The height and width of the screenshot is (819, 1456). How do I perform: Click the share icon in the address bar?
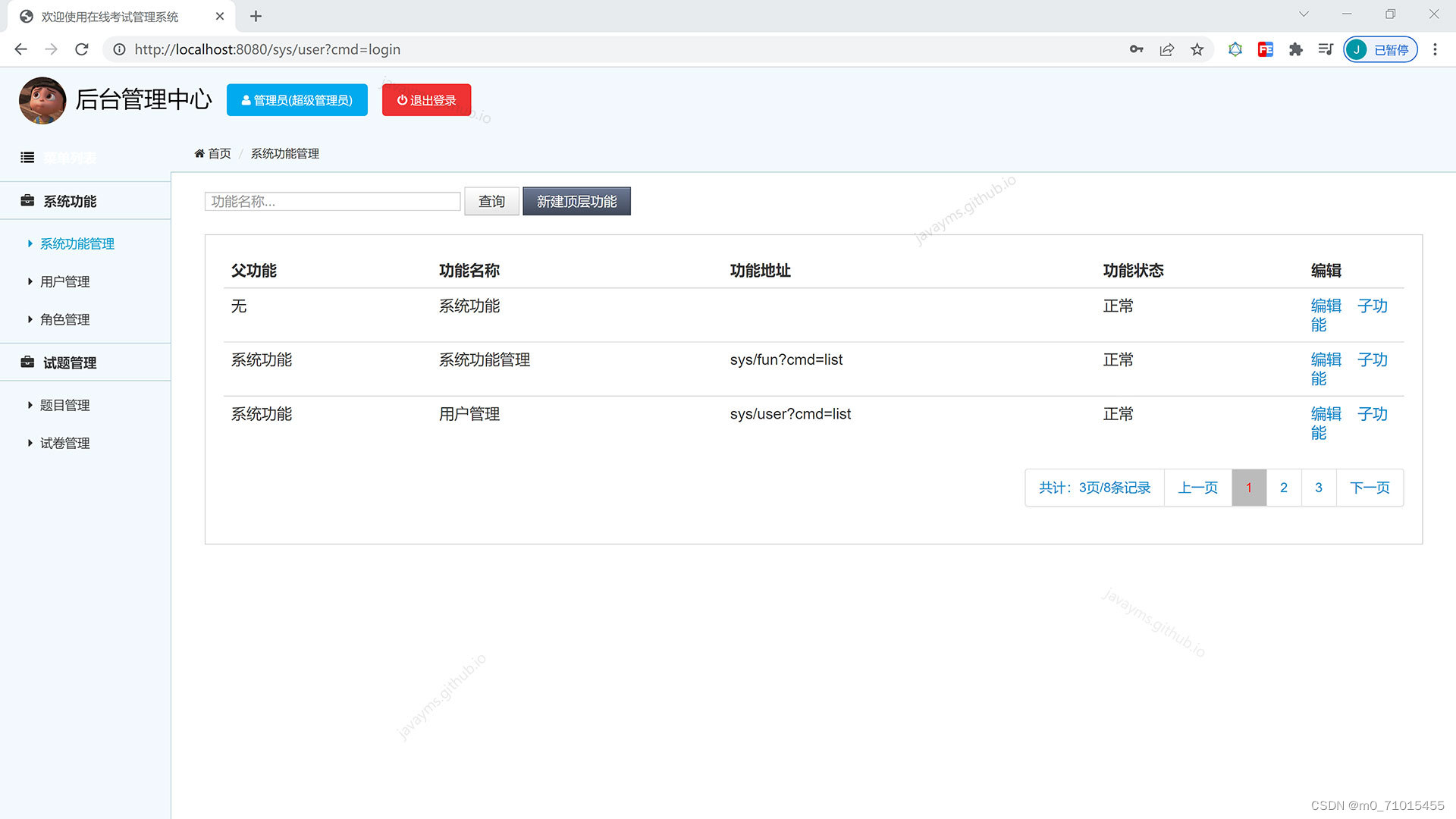(x=1166, y=49)
